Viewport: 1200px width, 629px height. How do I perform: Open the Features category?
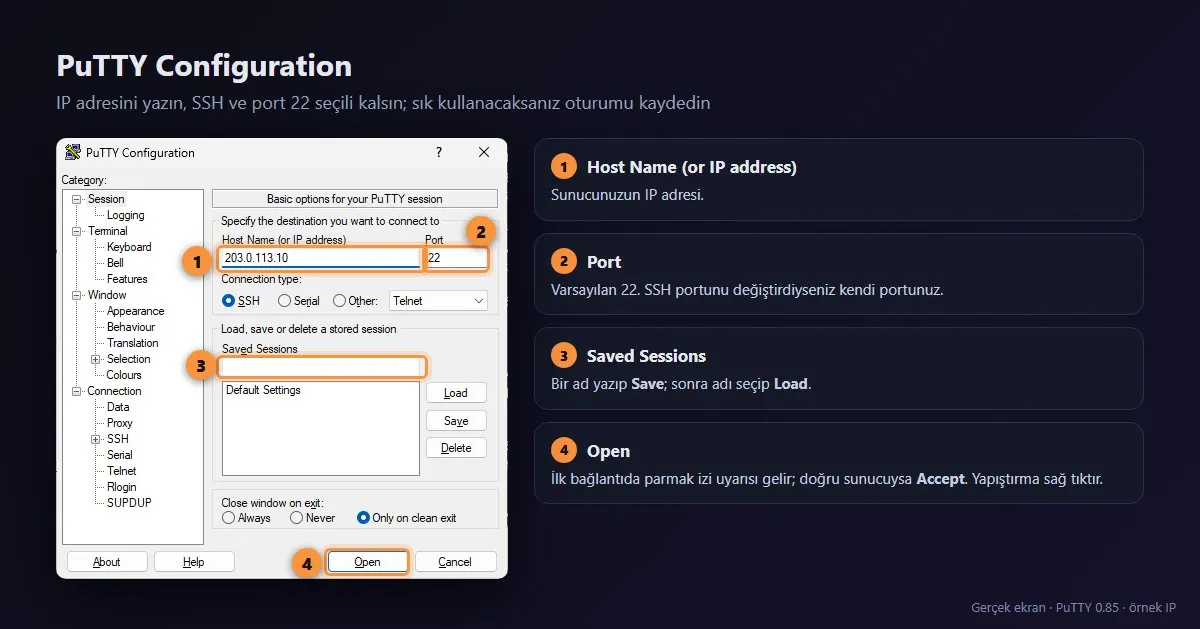tap(127, 279)
